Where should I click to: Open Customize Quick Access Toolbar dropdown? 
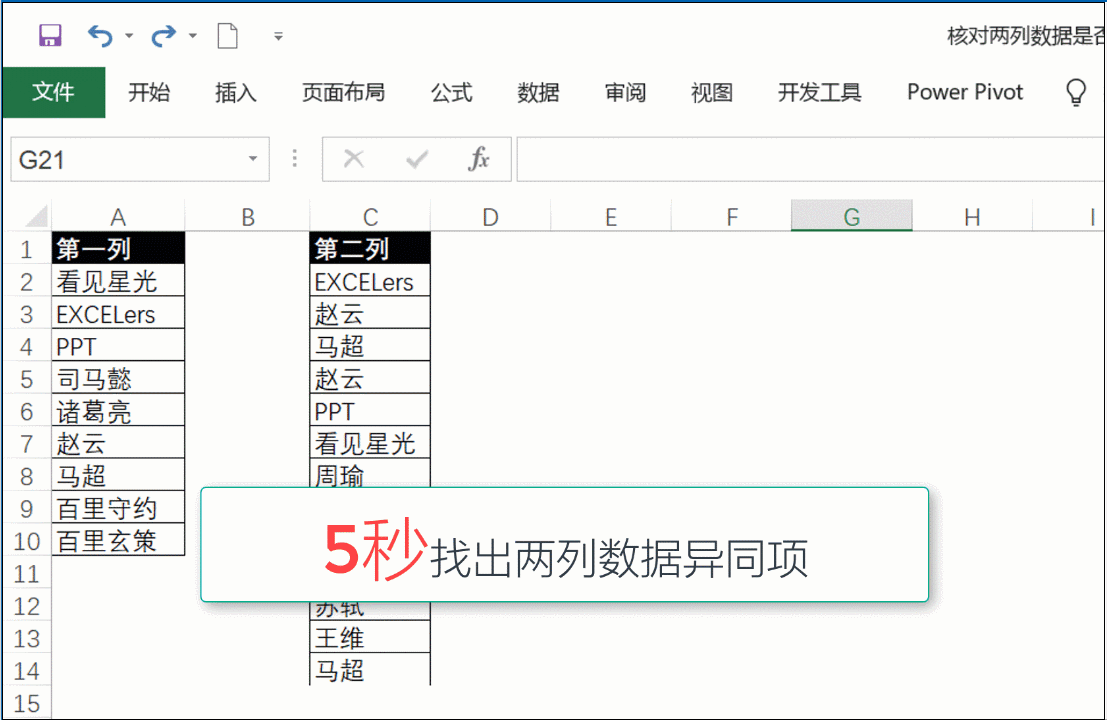(x=279, y=37)
